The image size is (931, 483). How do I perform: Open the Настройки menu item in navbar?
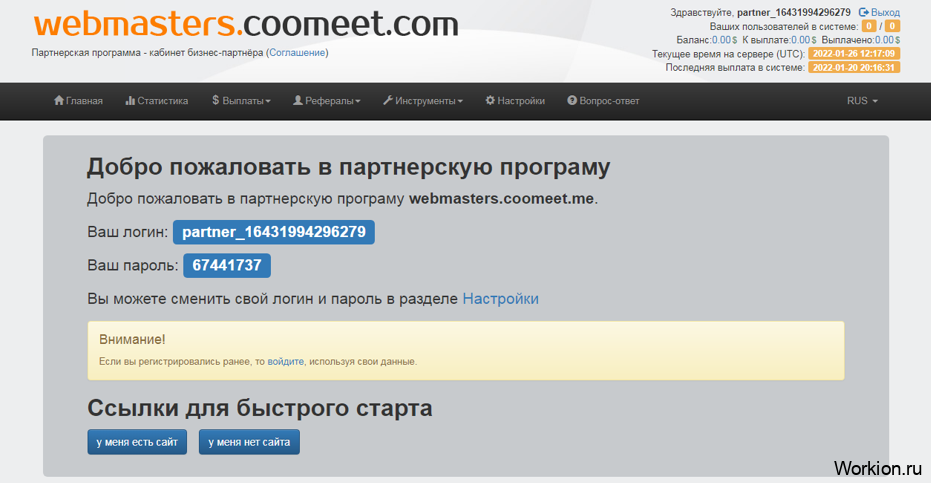(515, 100)
